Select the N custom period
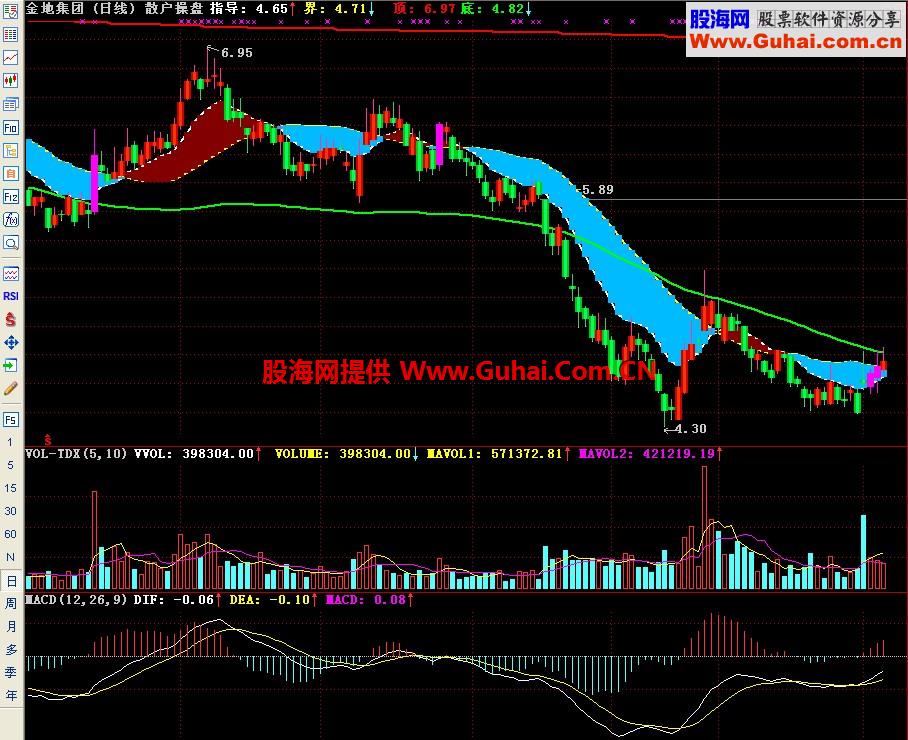Viewport: 908px width, 740px height. [10, 557]
